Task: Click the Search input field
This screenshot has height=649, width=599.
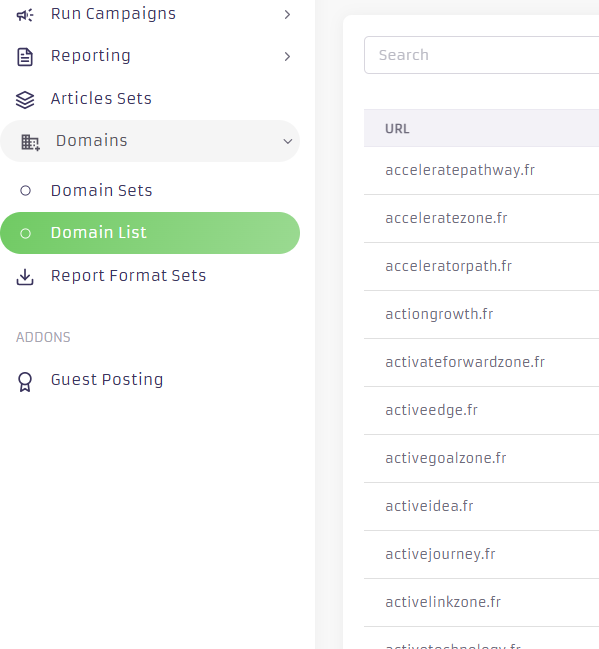Action: (x=481, y=55)
